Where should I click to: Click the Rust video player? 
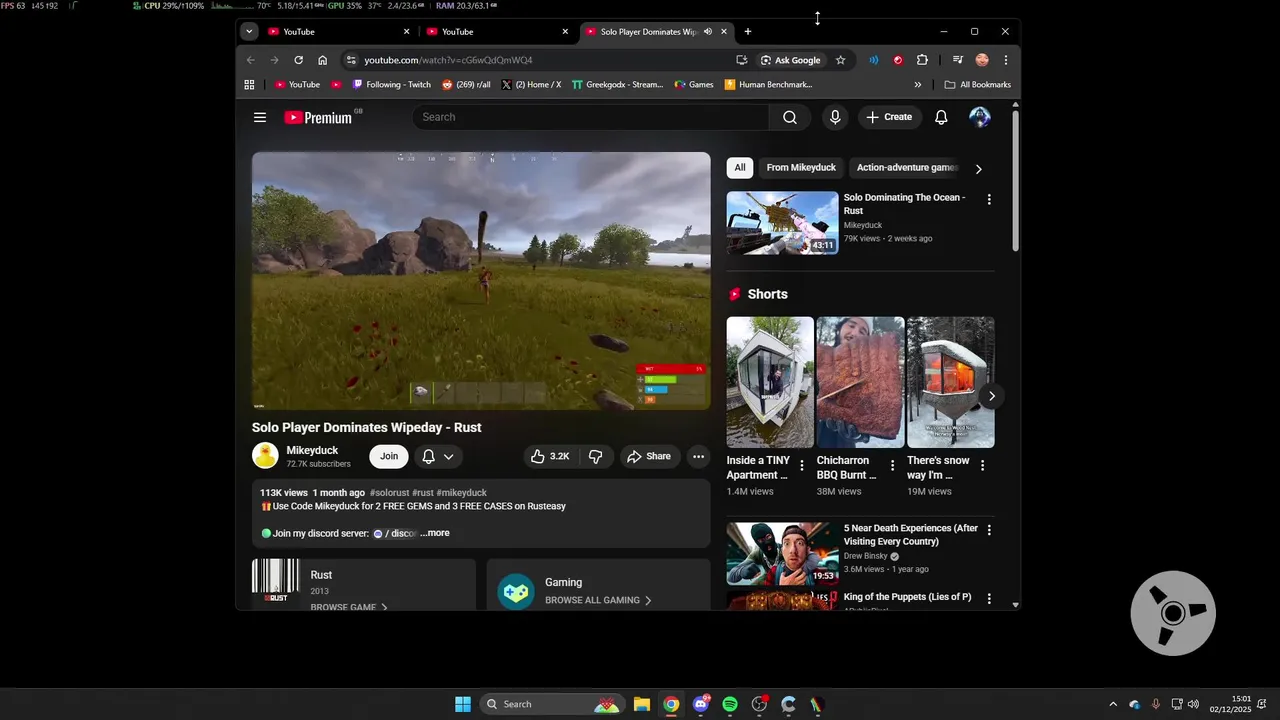coord(481,281)
